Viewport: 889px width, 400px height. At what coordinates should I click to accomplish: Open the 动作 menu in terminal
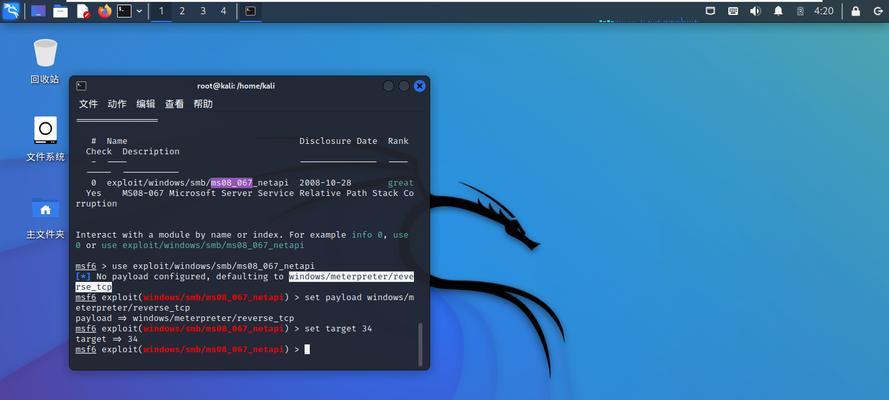pyautogui.click(x=117, y=104)
